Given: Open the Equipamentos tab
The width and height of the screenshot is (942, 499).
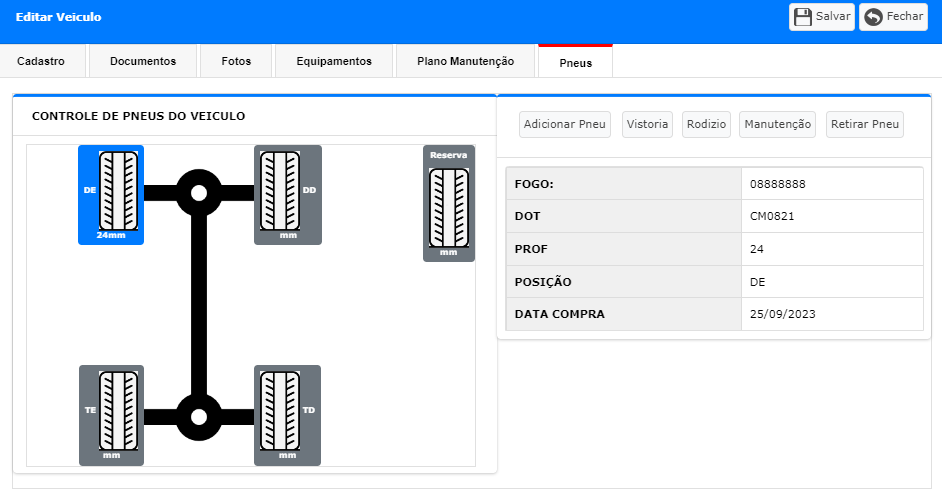Looking at the screenshot, I should coord(334,61).
